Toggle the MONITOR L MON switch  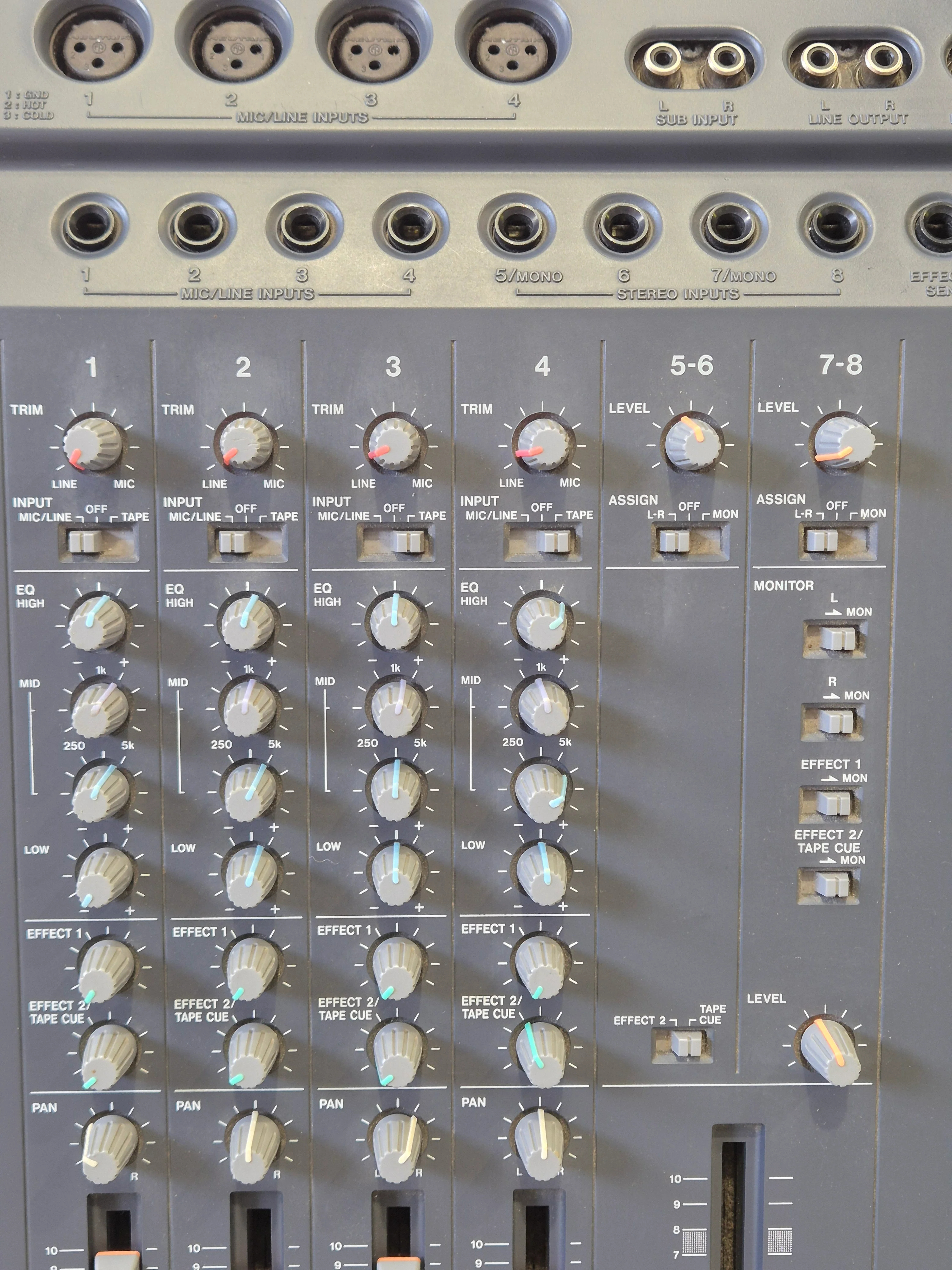(835, 638)
